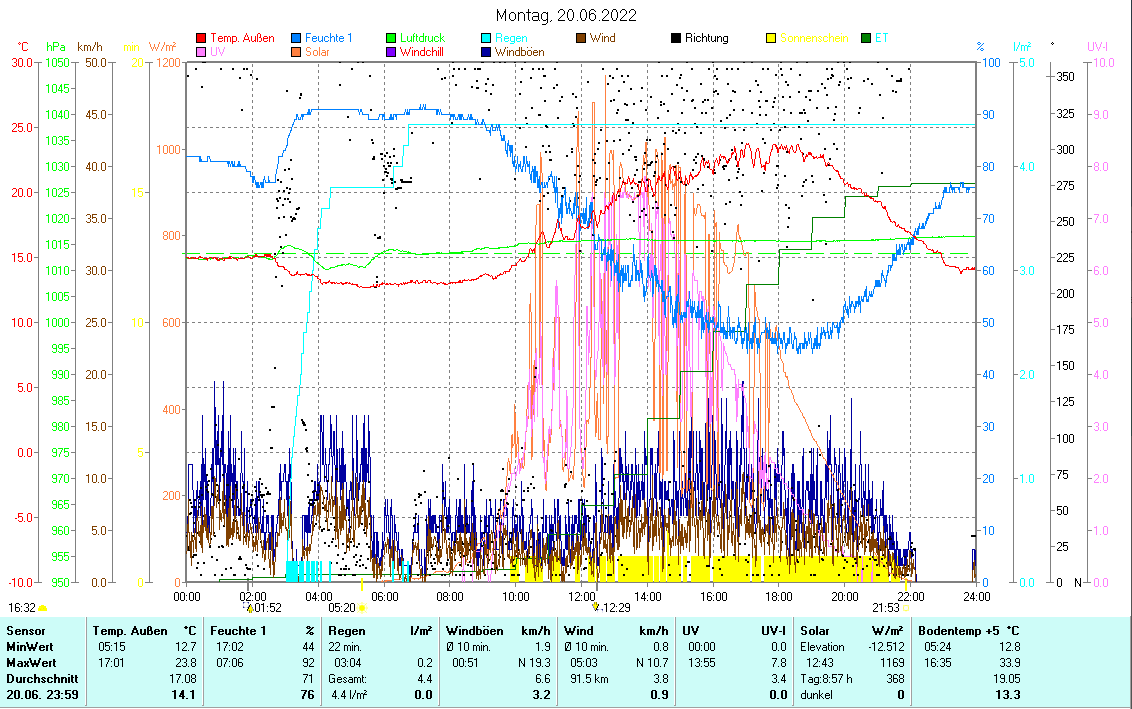Click the MaxWert row label

32,663
